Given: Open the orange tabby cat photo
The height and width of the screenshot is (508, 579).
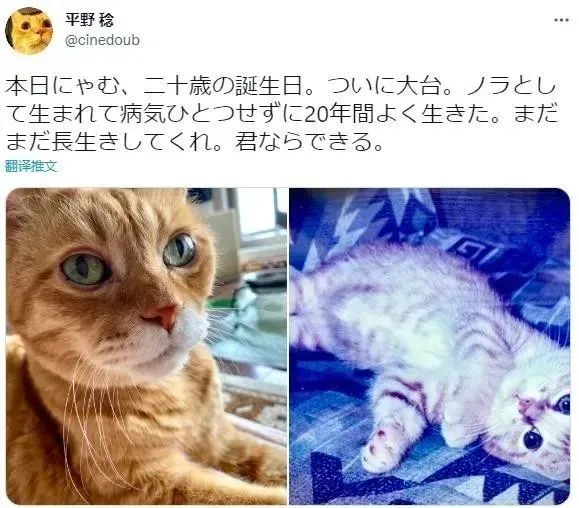Looking at the screenshot, I should click(147, 346).
